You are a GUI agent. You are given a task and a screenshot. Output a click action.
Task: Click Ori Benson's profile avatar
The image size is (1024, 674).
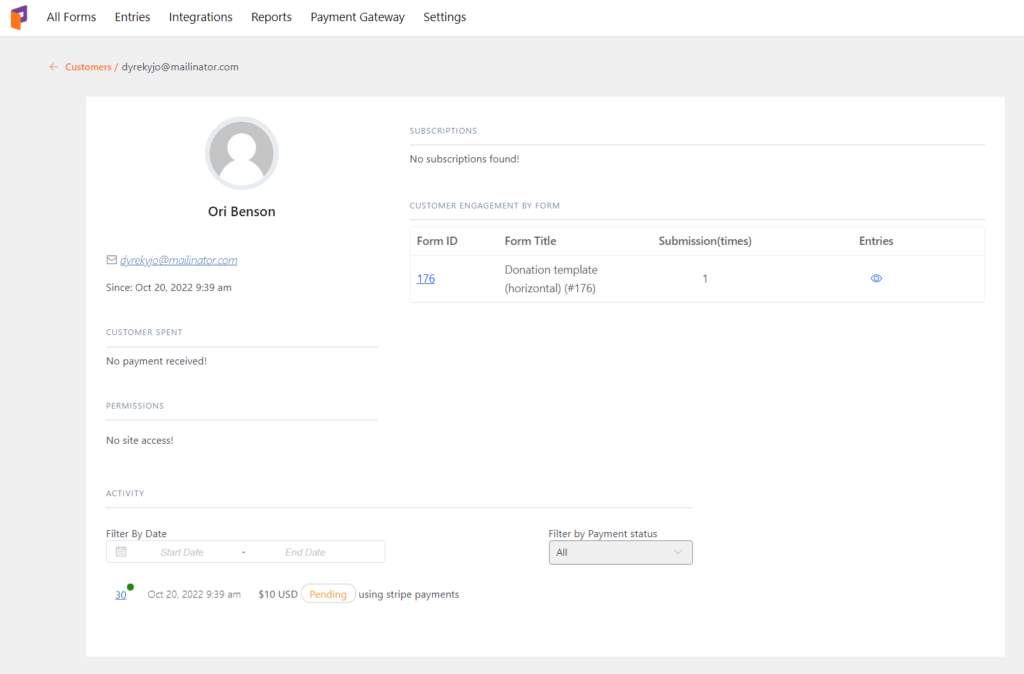pos(242,153)
